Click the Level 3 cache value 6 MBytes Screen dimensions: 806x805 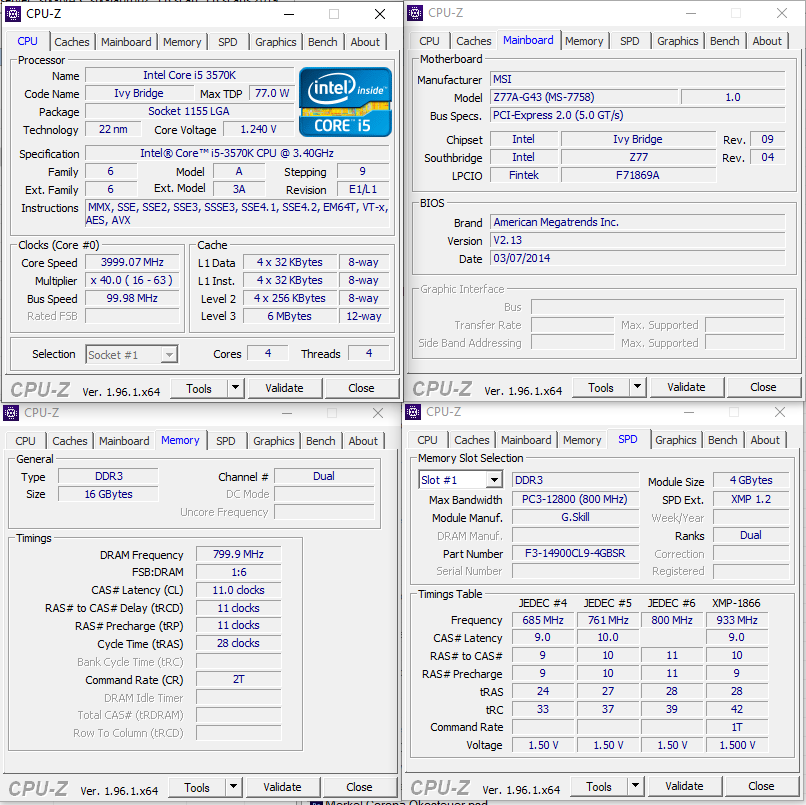[289, 316]
